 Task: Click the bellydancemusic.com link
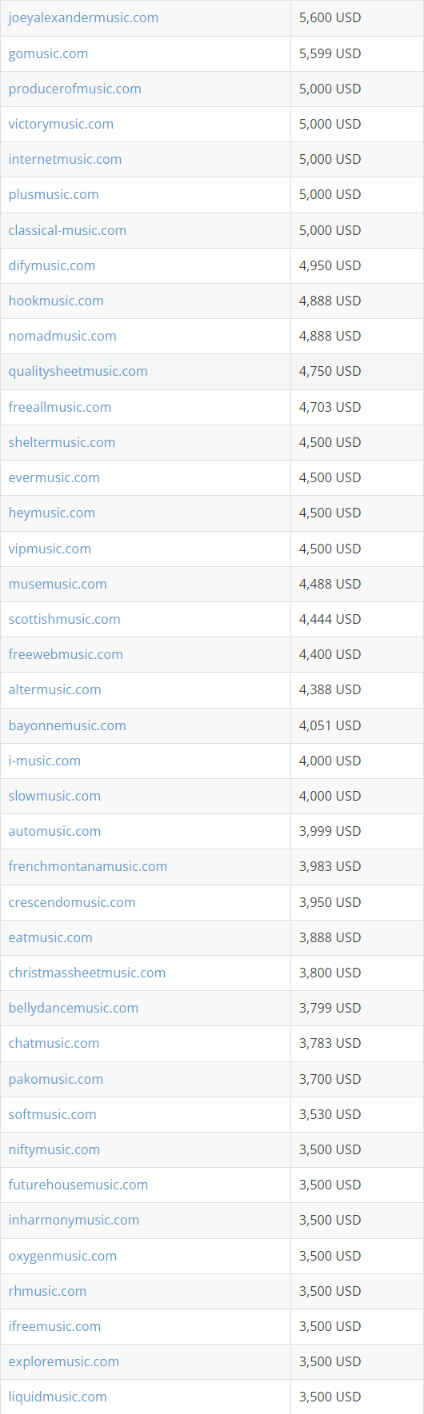click(x=73, y=1008)
